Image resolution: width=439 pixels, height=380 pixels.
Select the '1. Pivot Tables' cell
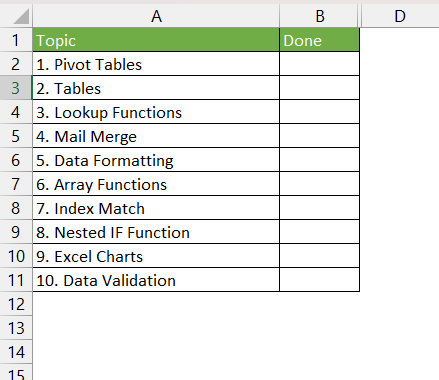click(x=156, y=64)
